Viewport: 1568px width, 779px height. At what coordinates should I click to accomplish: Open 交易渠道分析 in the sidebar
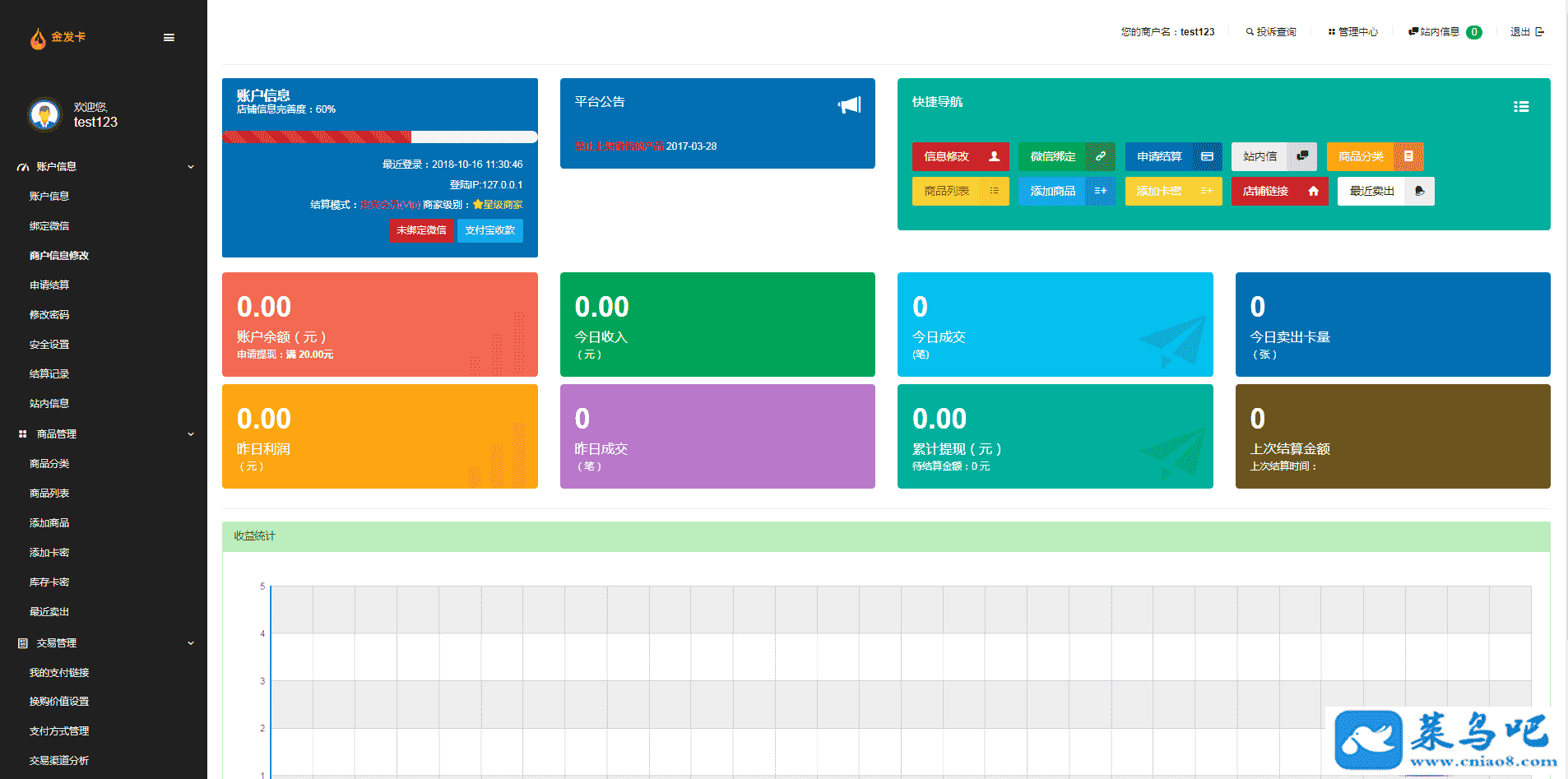[x=59, y=761]
